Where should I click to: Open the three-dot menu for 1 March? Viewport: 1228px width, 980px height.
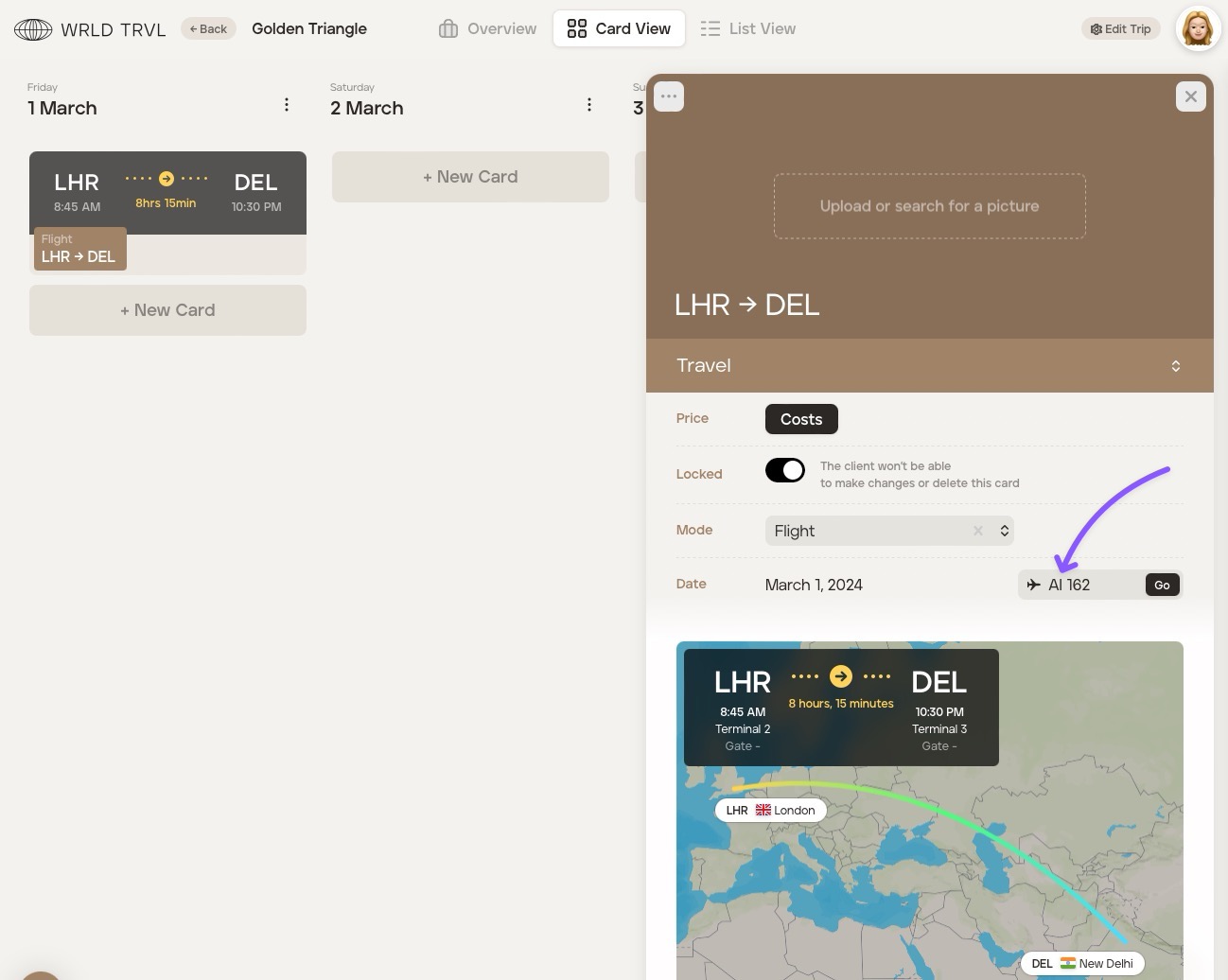click(x=287, y=105)
